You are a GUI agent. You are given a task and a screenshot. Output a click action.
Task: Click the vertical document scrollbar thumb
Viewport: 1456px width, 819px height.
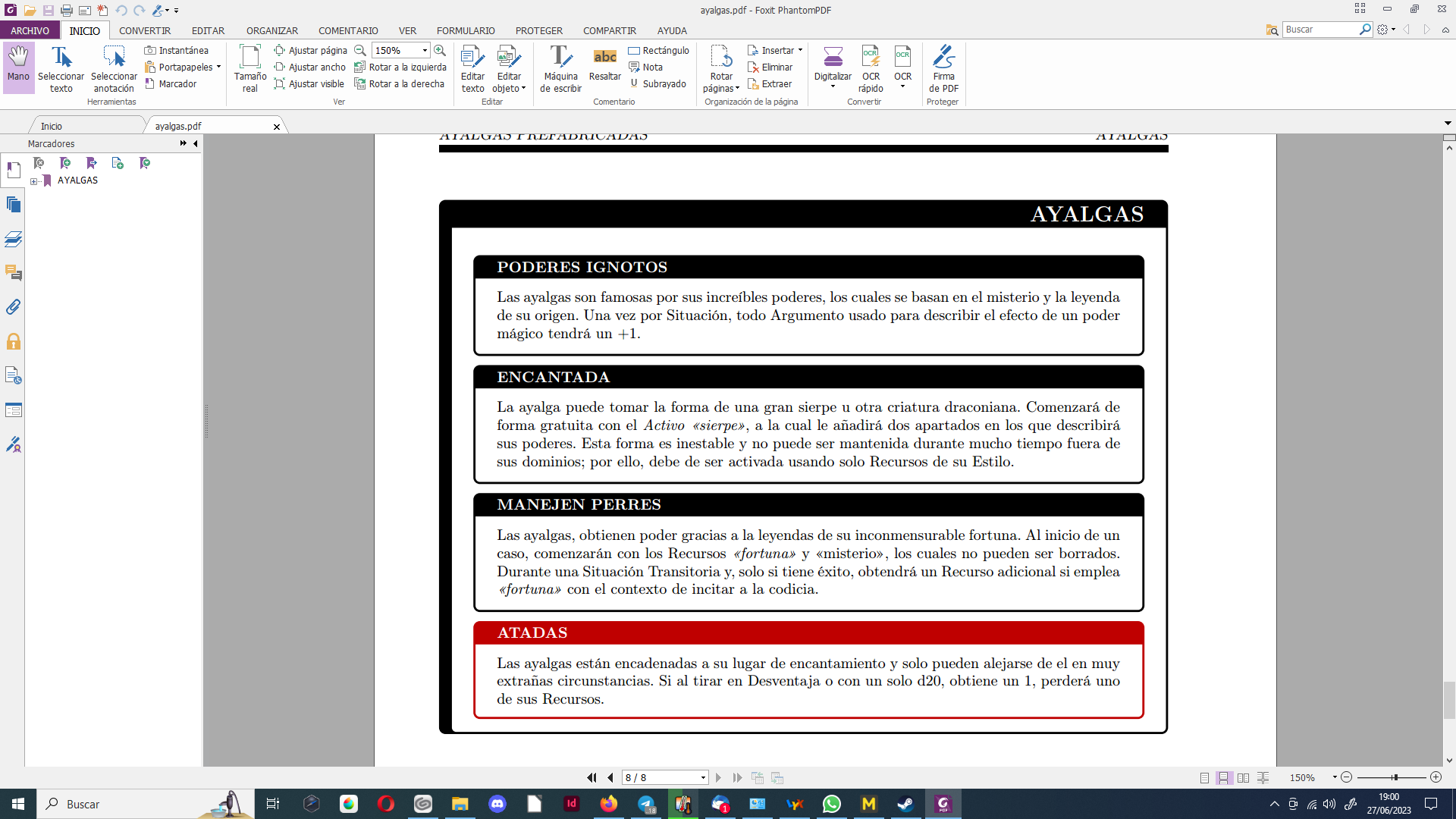click(x=1449, y=700)
